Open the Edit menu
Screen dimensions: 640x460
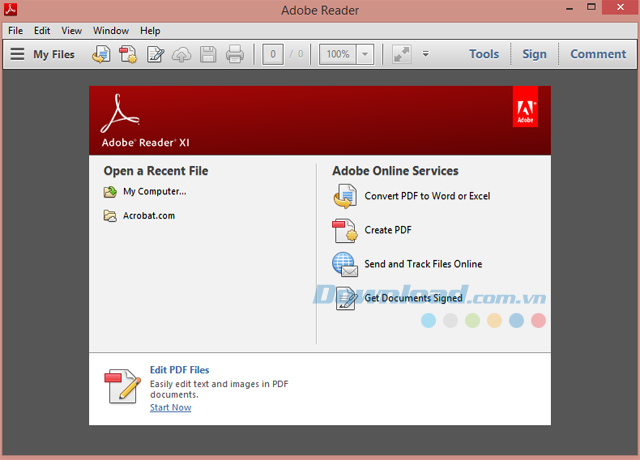[x=42, y=31]
